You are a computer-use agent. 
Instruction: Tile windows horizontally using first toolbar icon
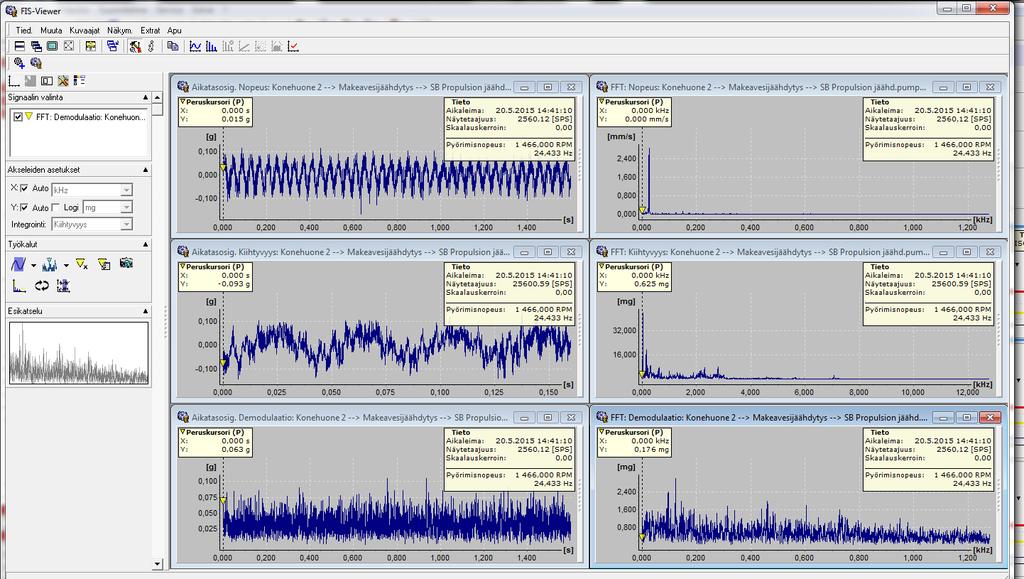point(20,46)
